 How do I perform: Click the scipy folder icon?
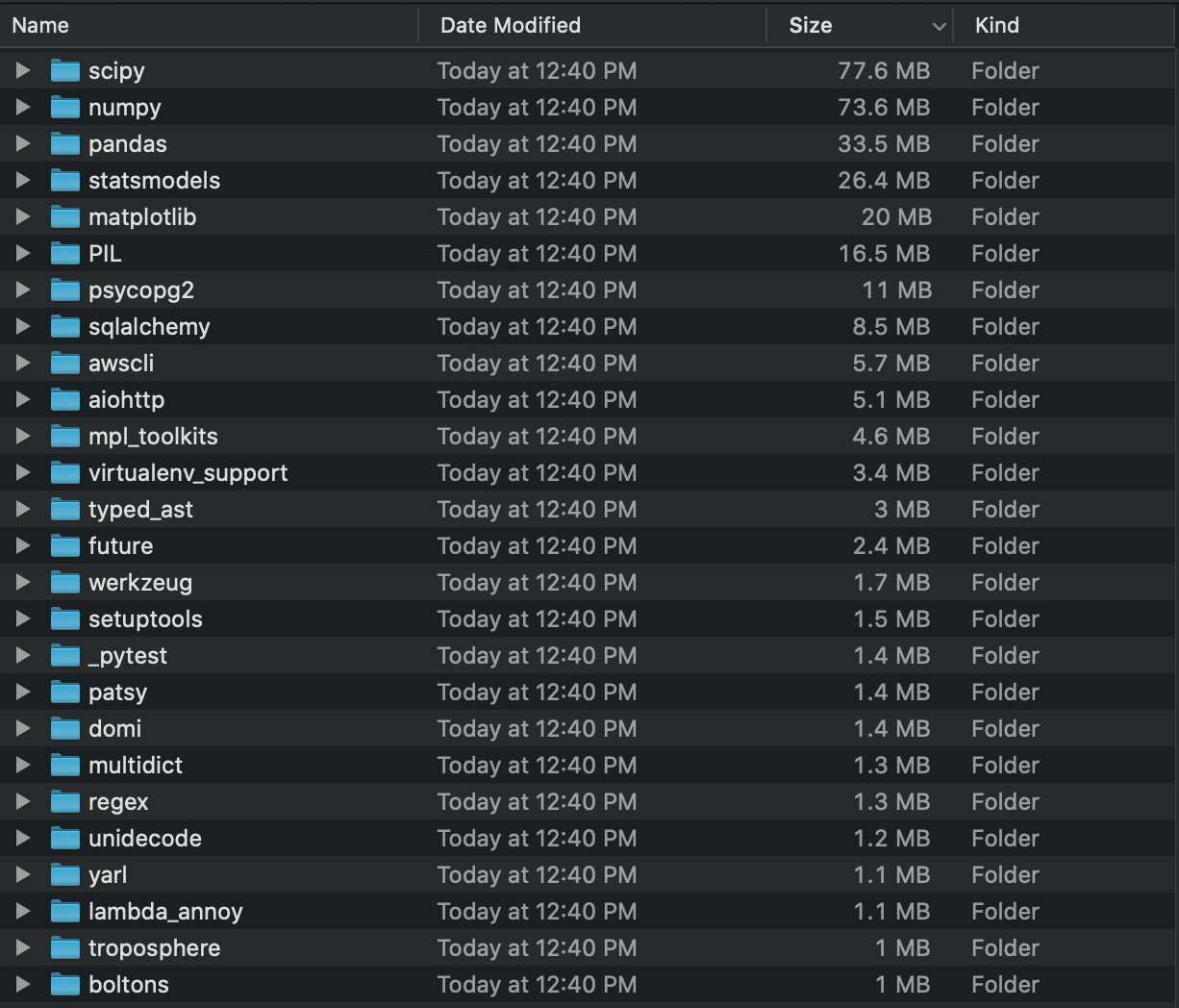point(64,70)
